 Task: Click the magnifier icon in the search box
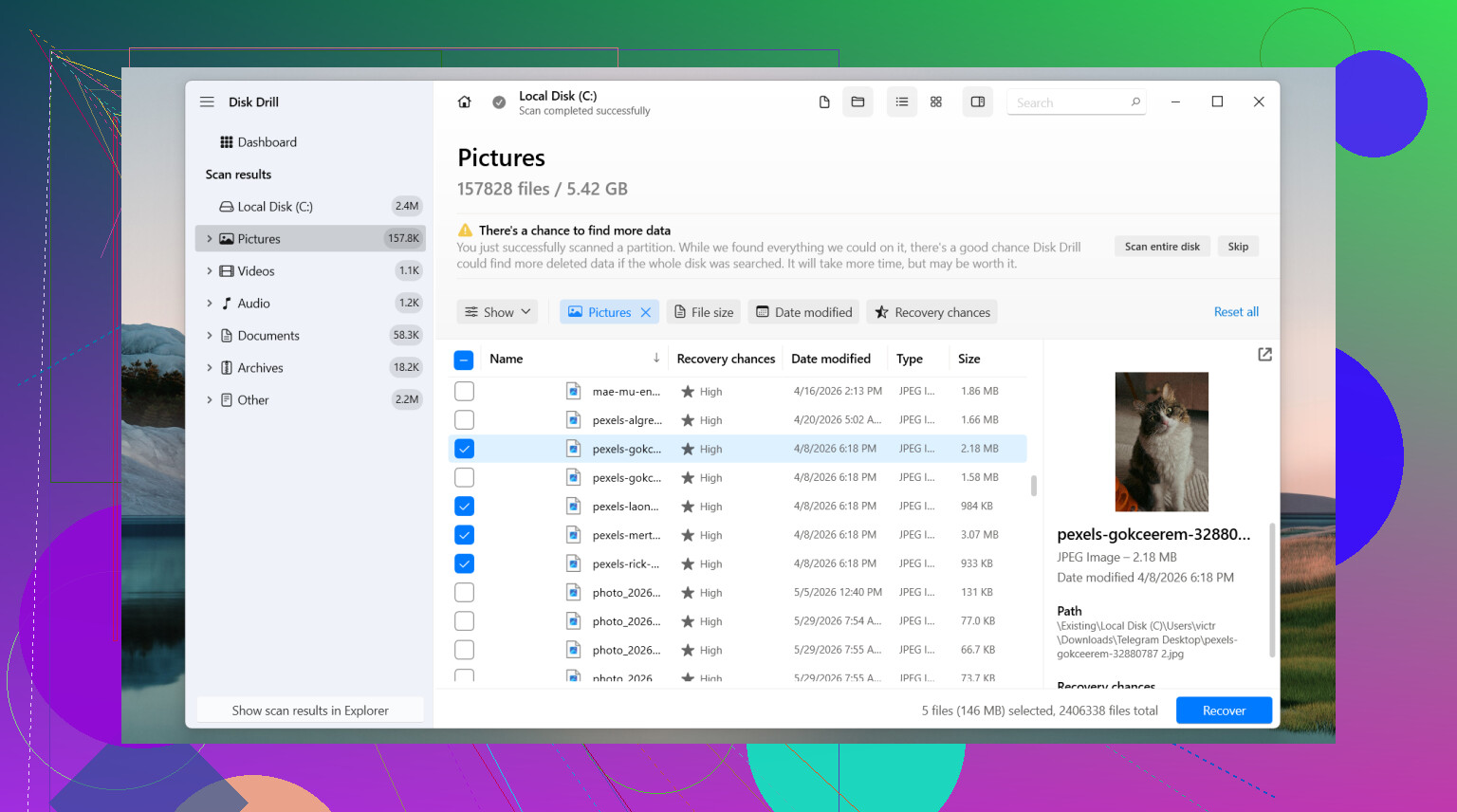click(x=1135, y=102)
